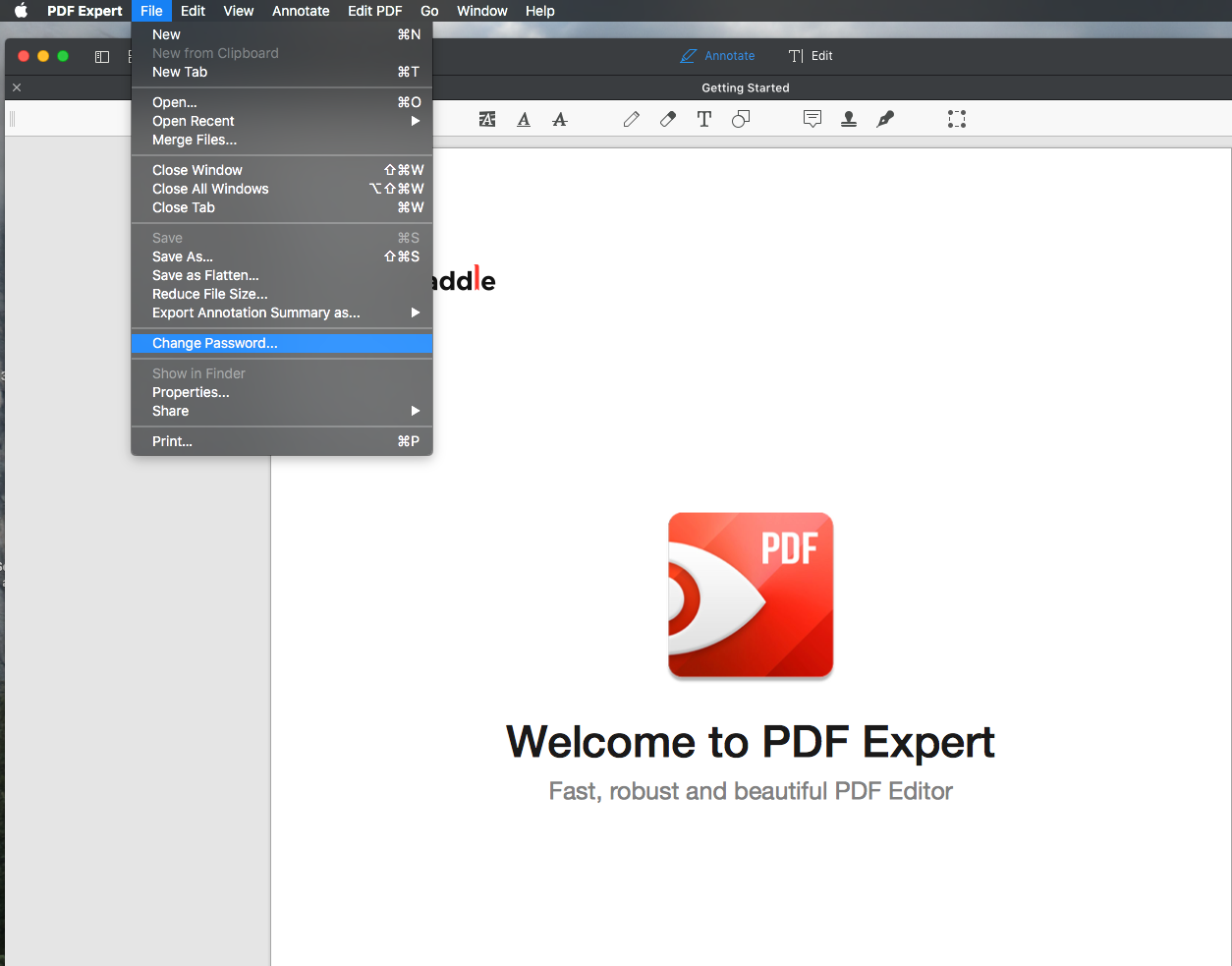Open the Window menu
The image size is (1232, 966).
482,11
